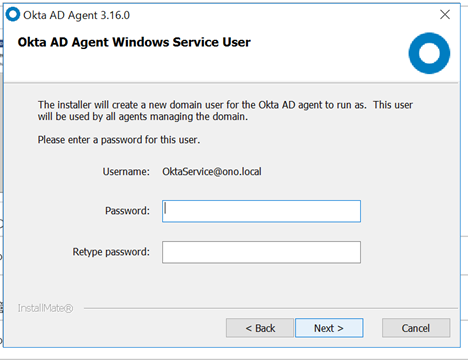The width and height of the screenshot is (468, 360).
Task: Click the separator line beside InstallMate
Action: pyautogui.click(x=271, y=308)
